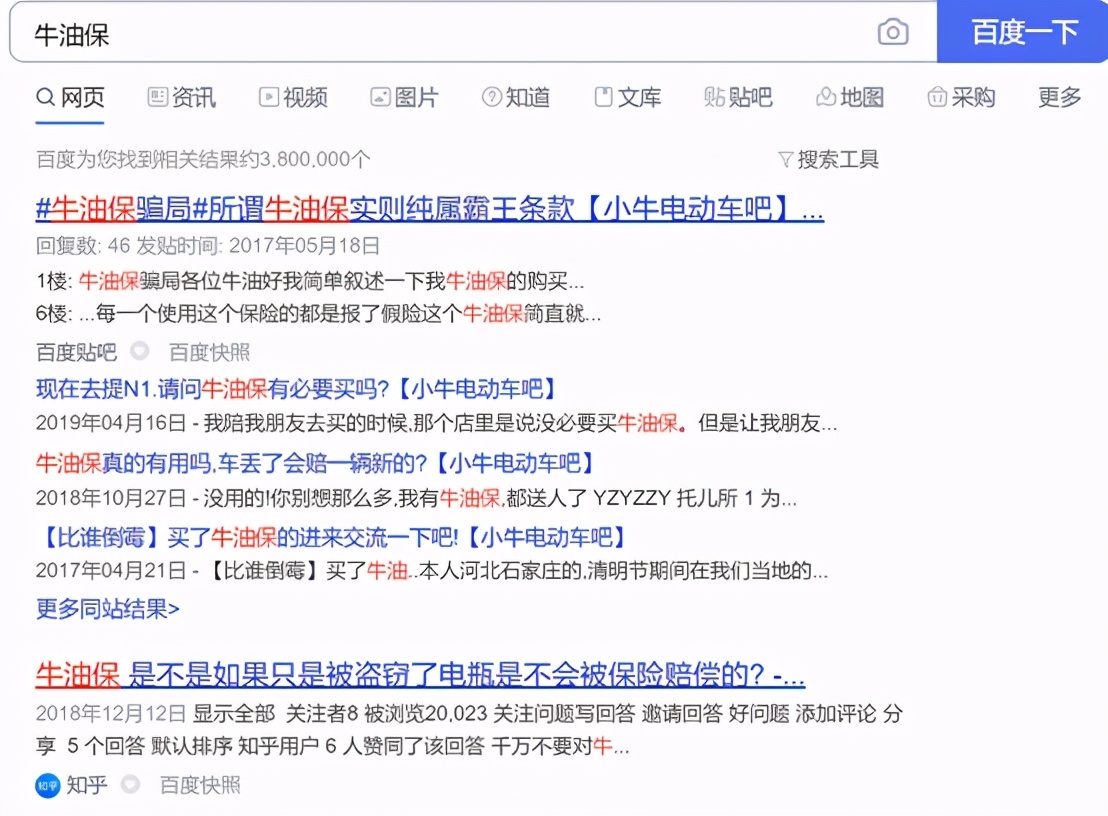Open 知道 via its question-mark icon
The image size is (1108, 816).
click(x=491, y=97)
